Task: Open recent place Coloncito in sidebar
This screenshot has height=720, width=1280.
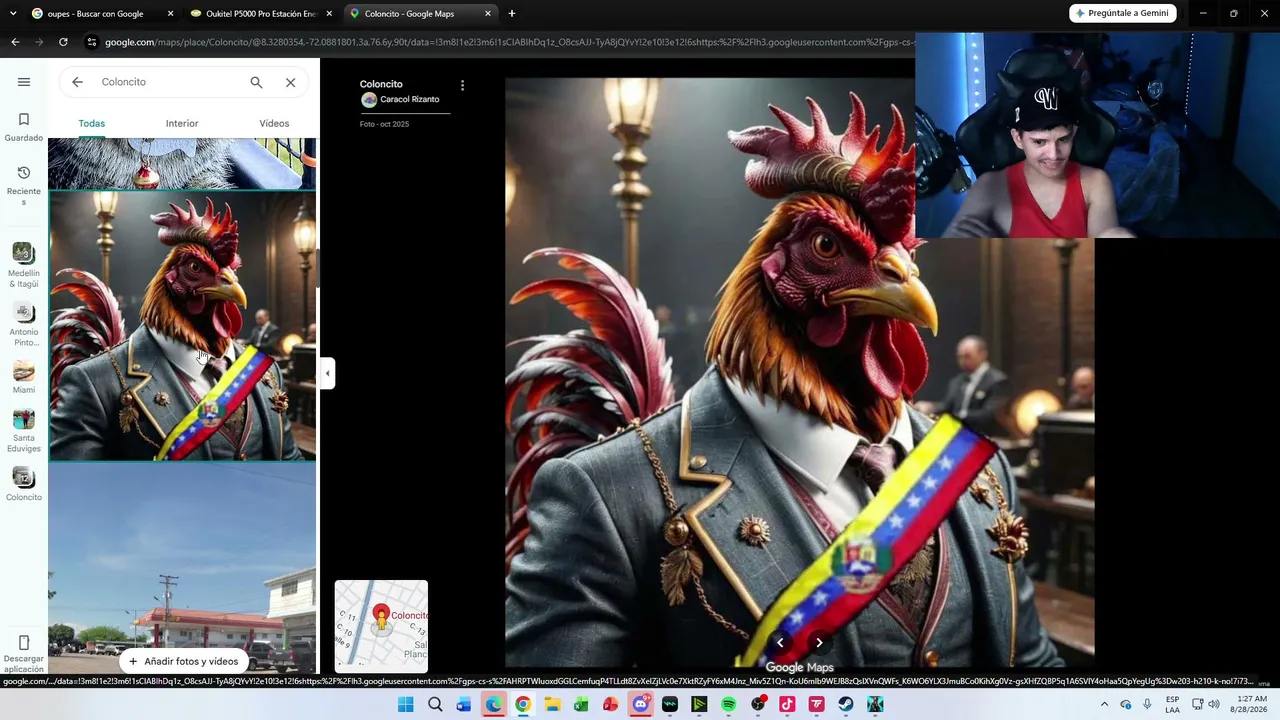Action: click(24, 484)
